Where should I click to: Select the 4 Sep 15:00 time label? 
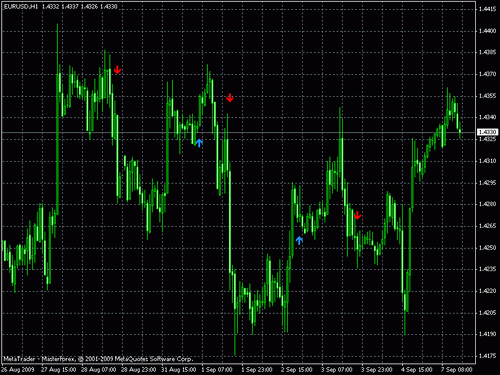click(417, 369)
